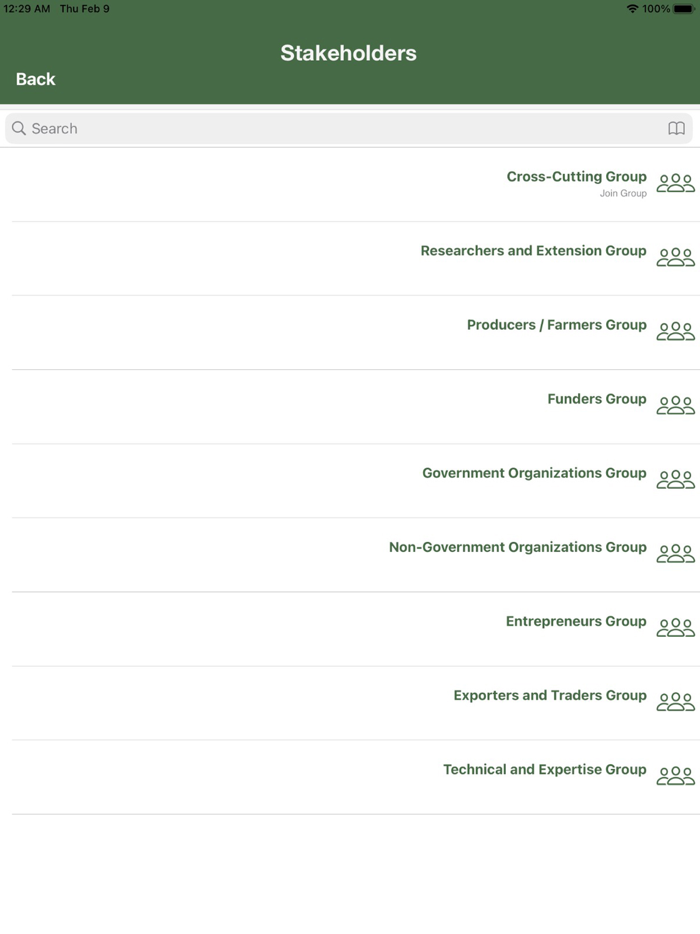This screenshot has width=700, height=934.
Task: Tap the Producers / Farmers Group people icon
Action: (x=676, y=331)
